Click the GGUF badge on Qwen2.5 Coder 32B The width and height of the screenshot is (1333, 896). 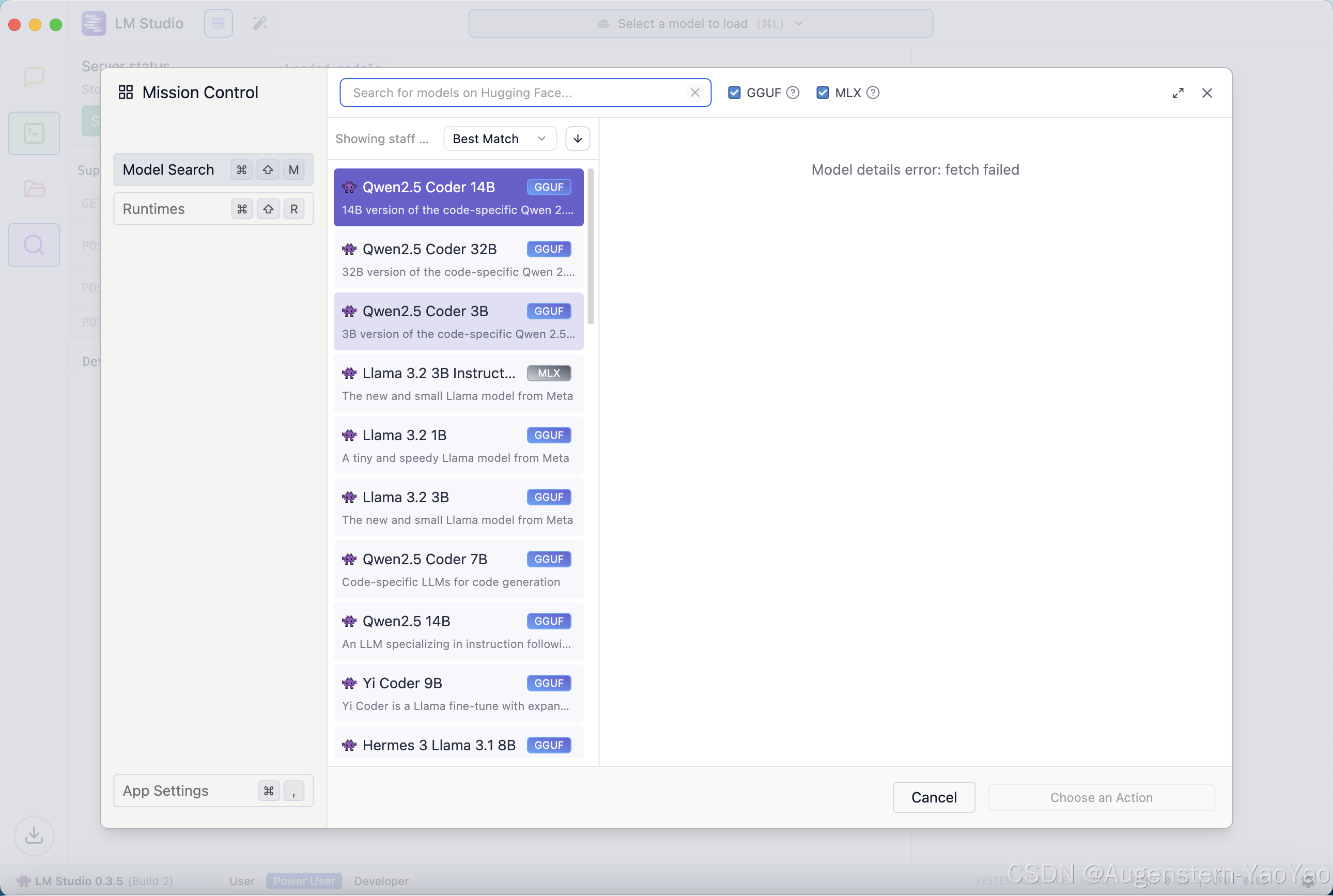[549, 249]
